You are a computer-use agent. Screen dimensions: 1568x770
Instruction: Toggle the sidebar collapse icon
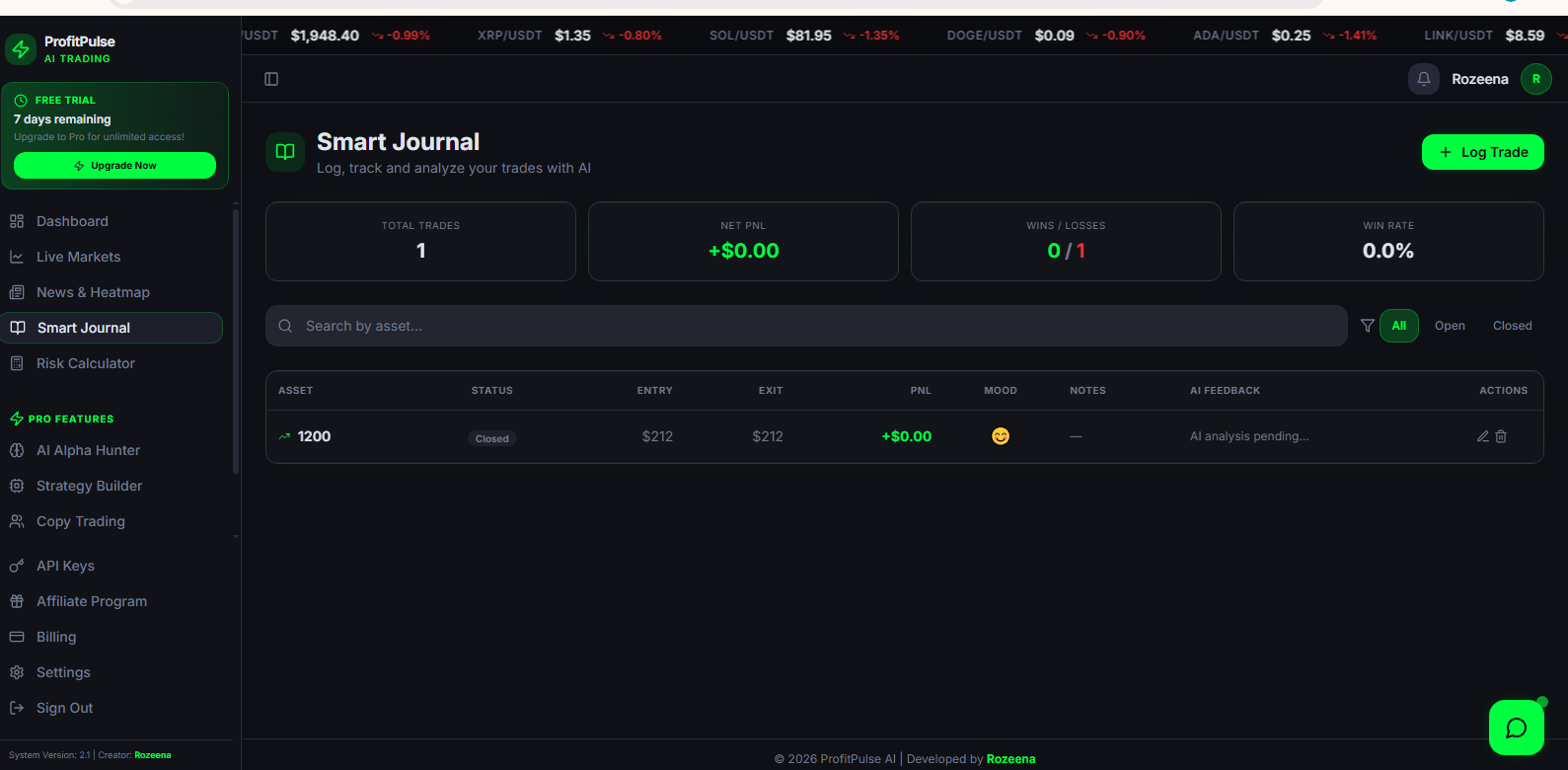[271, 79]
